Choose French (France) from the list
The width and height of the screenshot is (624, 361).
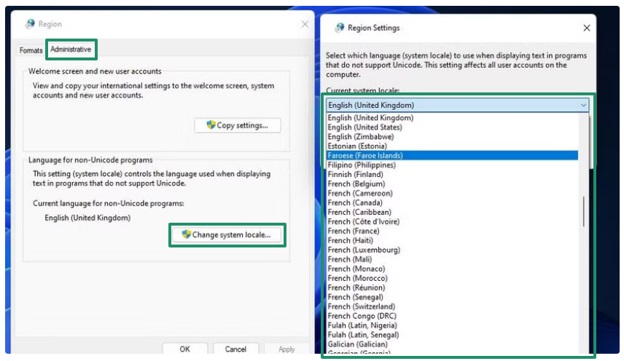(452, 231)
